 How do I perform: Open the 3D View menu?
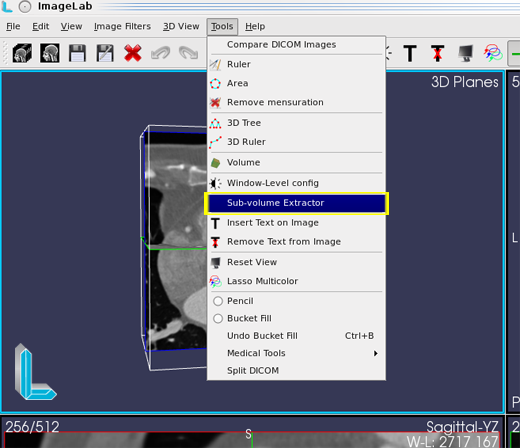pyautogui.click(x=181, y=26)
